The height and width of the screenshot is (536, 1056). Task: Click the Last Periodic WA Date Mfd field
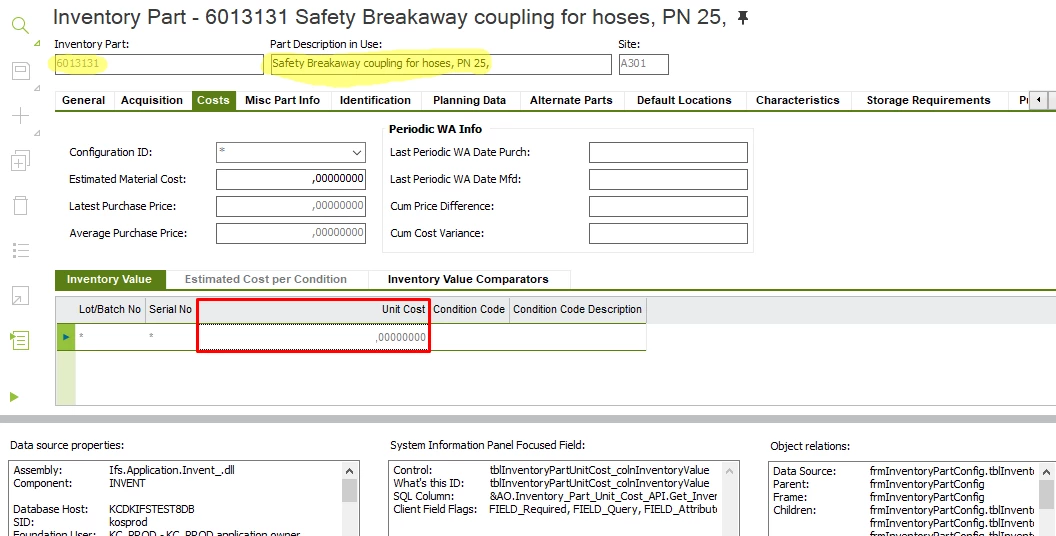(668, 179)
